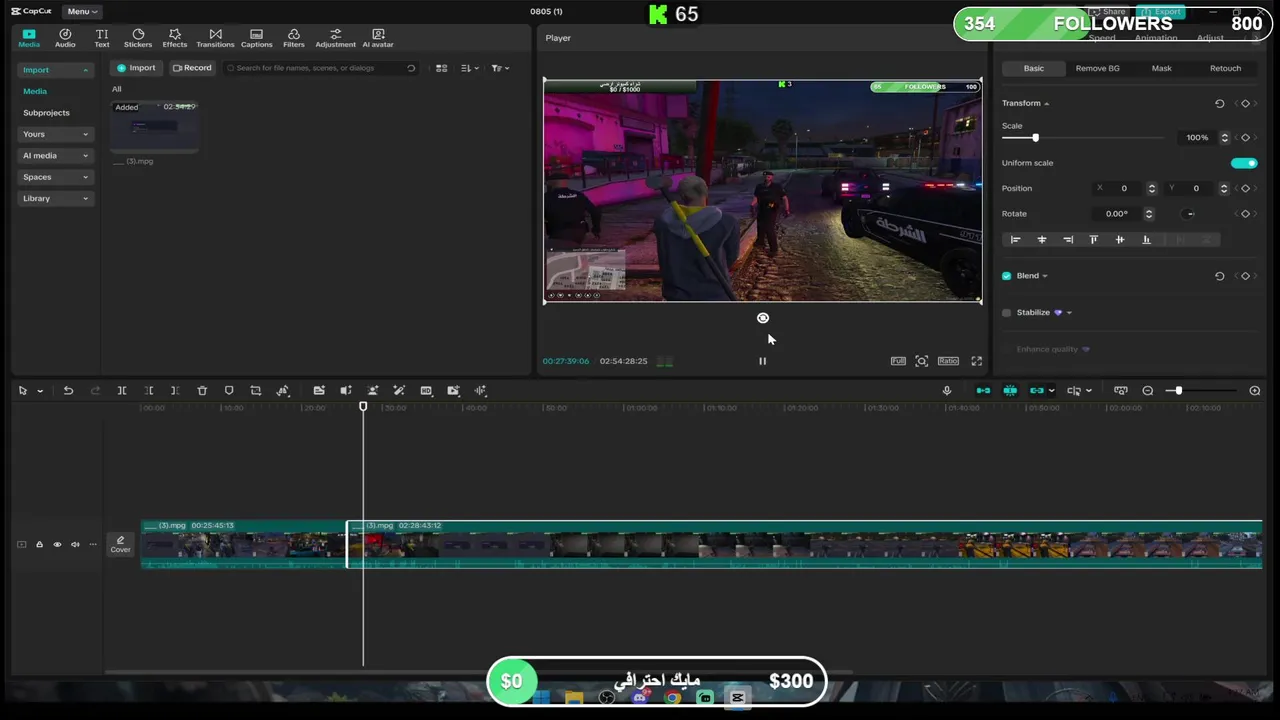The height and width of the screenshot is (720, 1280).
Task: Reset the Transform settings
Action: (x=1219, y=104)
